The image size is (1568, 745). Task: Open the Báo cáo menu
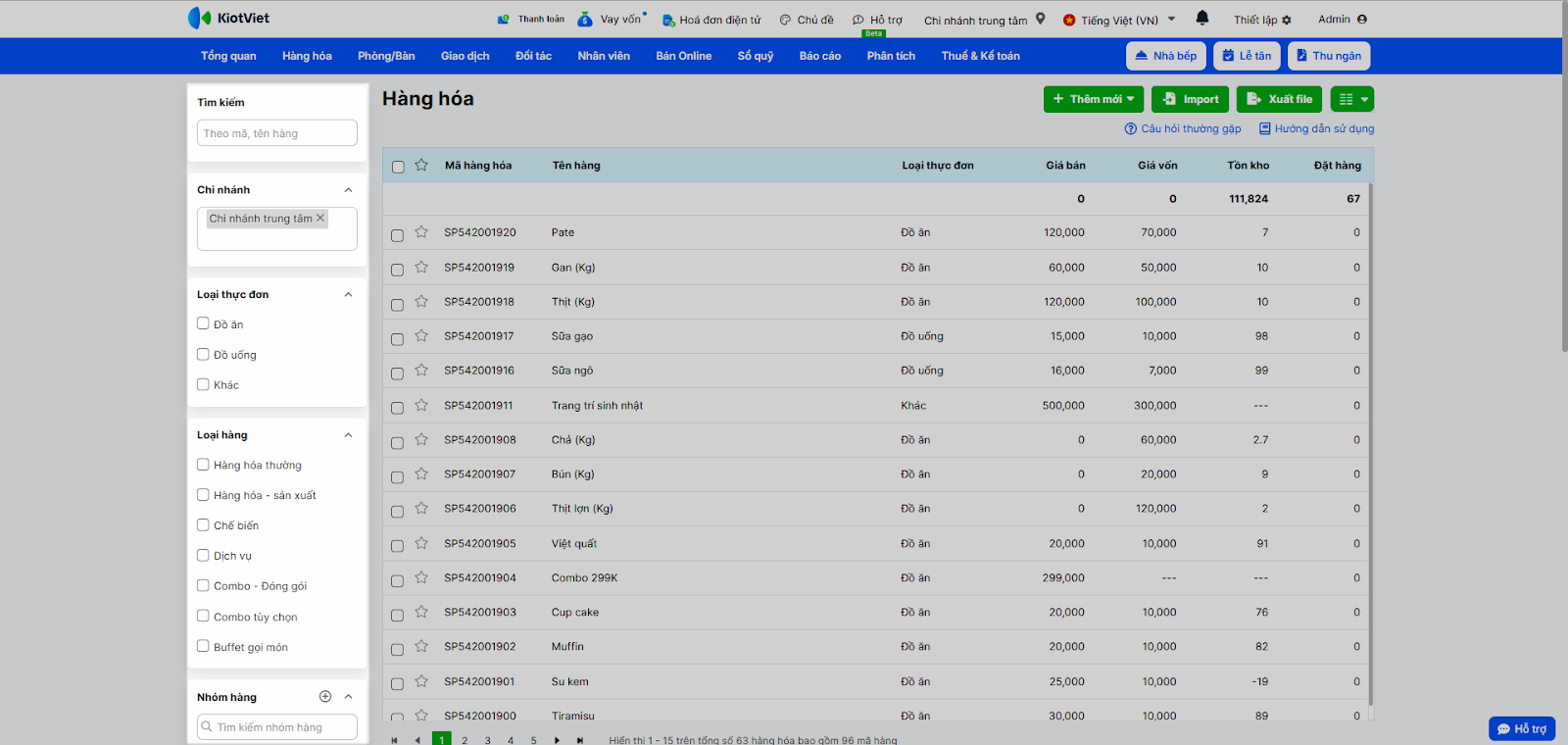click(x=820, y=56)
